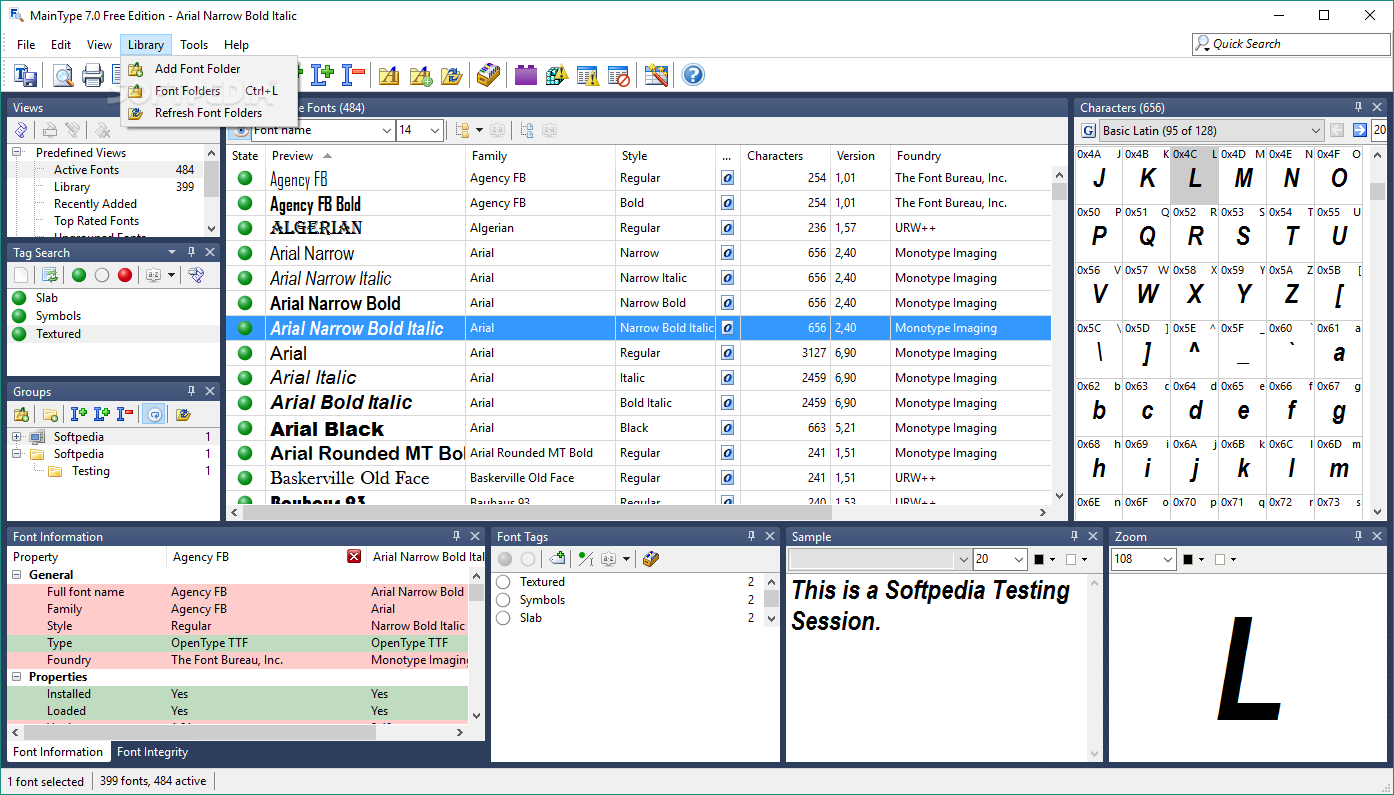Go to next character block blue arrow

click(1360, 130)
